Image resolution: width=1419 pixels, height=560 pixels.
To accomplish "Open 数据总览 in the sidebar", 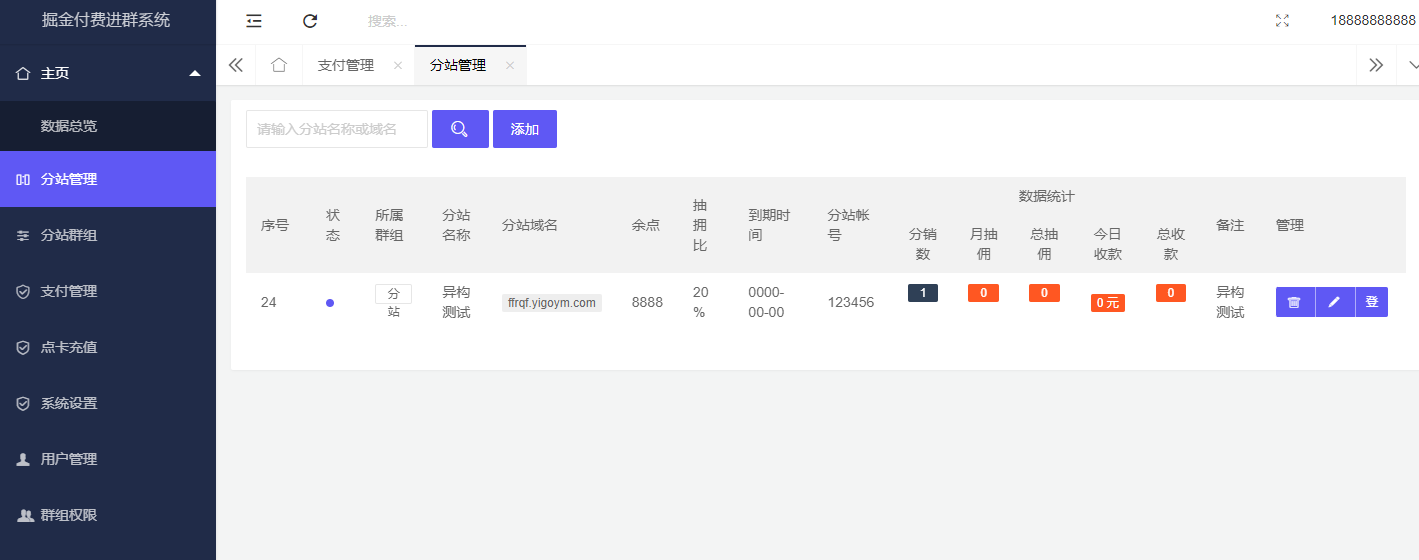I will 107,126.
